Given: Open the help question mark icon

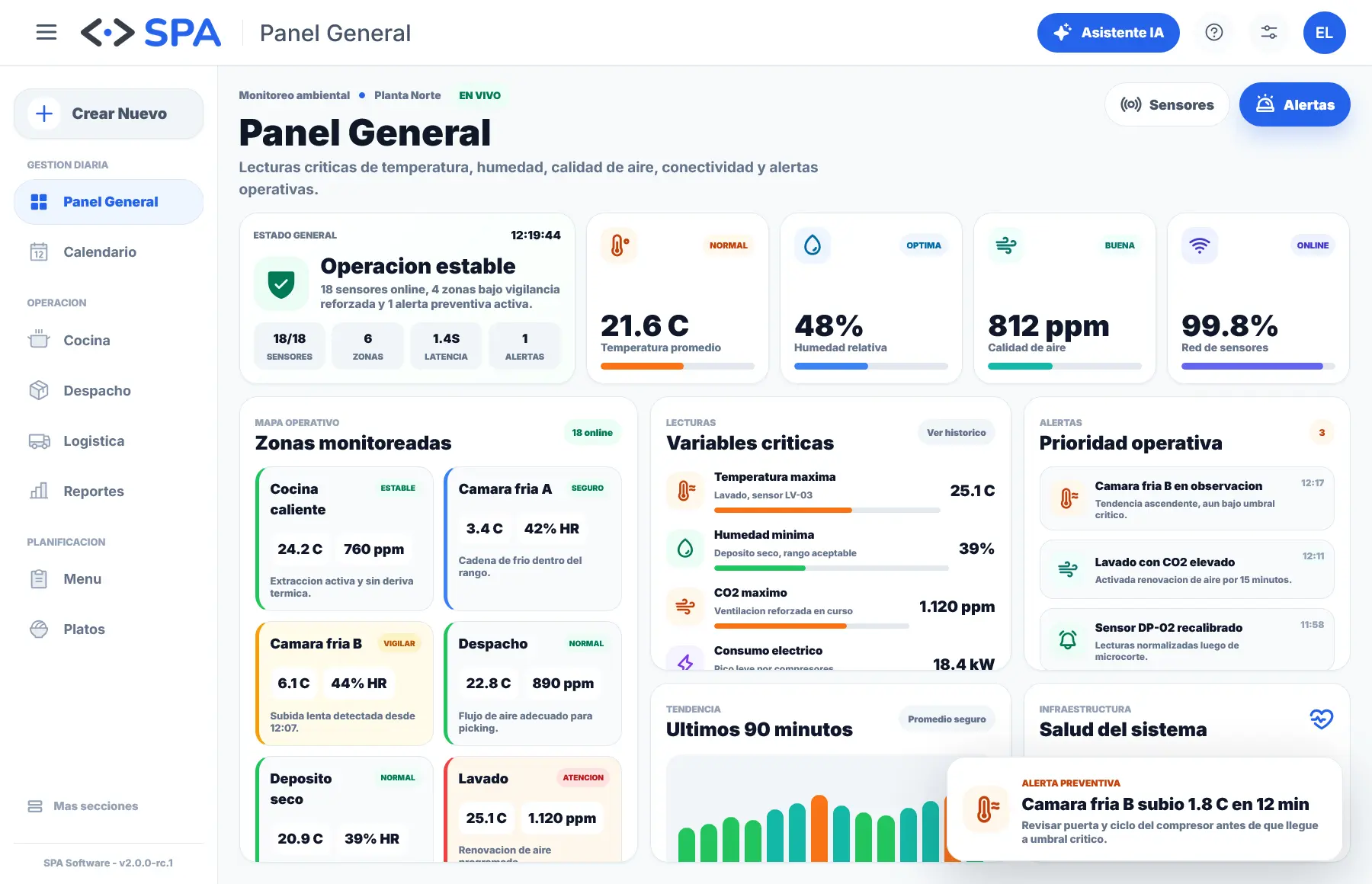Looking at the screenshot, I should (x=1214, y=33).
